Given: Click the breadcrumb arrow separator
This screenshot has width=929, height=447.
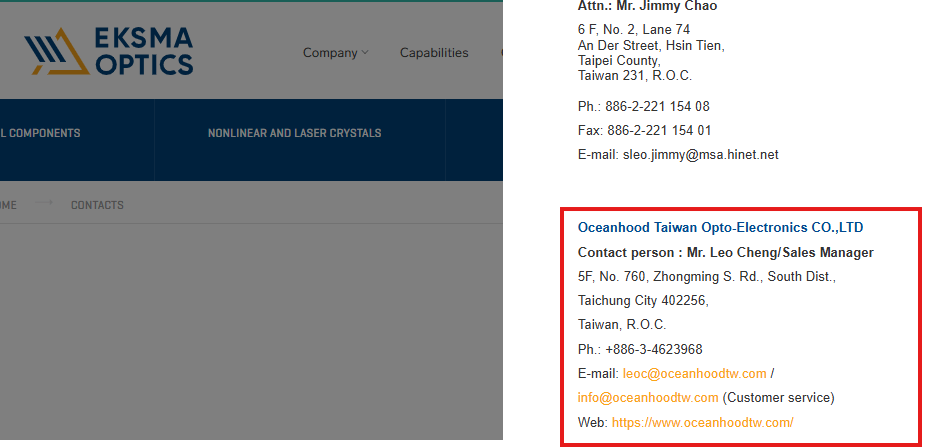Looking at the screenshot, I should point(42,204).
